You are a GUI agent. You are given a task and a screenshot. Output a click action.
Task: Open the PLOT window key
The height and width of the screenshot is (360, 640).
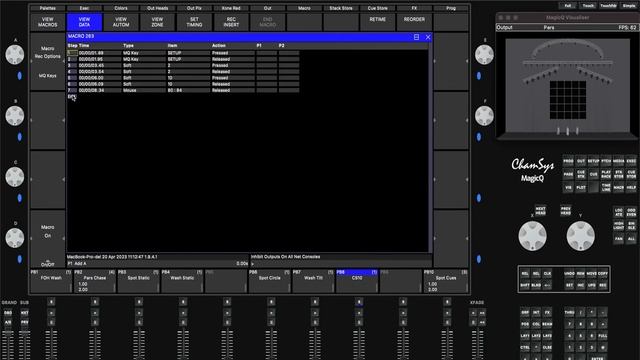click(581, 187)
